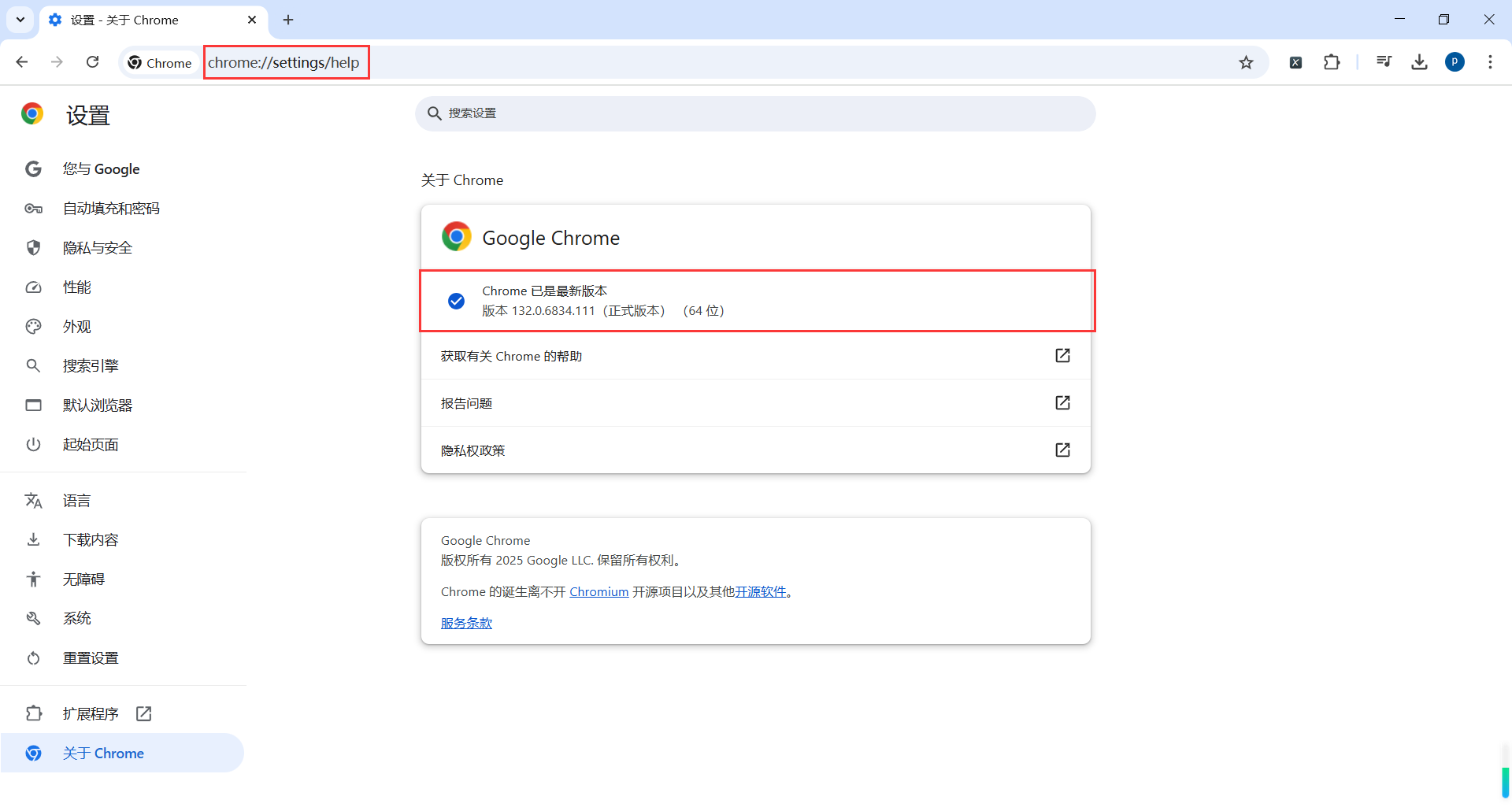Open 获取有关 Chrome 的帮助 external link
Image resolution: width=1512 pixels, height=811 pixels.
(x=1062, y=356)
